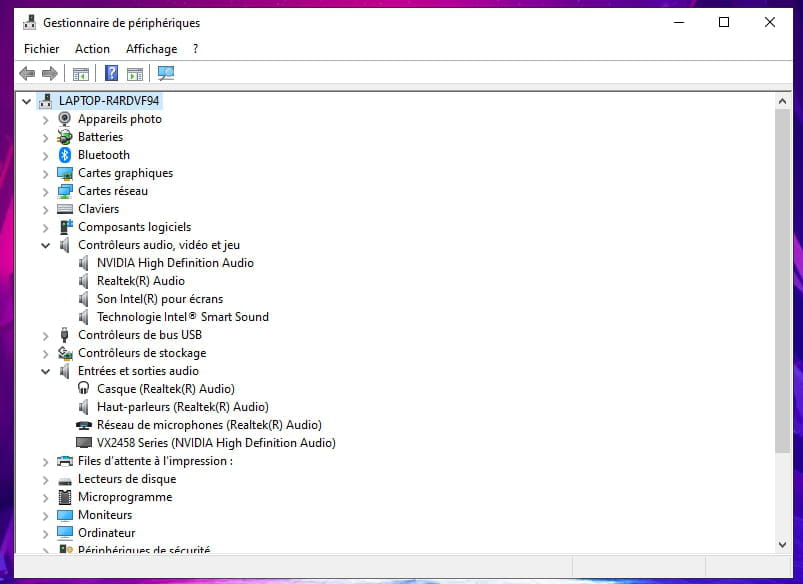
Task: Click the USB plug icon for Contrôleurs de bus USB
Action: click(x=64, y=335)
